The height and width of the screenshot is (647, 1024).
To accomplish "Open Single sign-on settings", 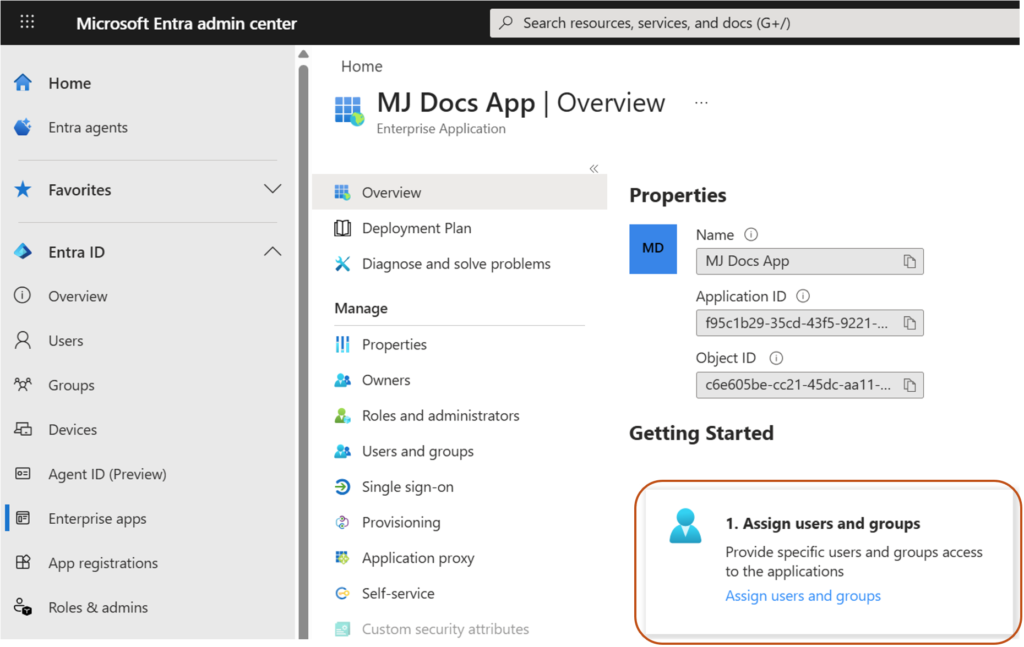I will (407, 487).
